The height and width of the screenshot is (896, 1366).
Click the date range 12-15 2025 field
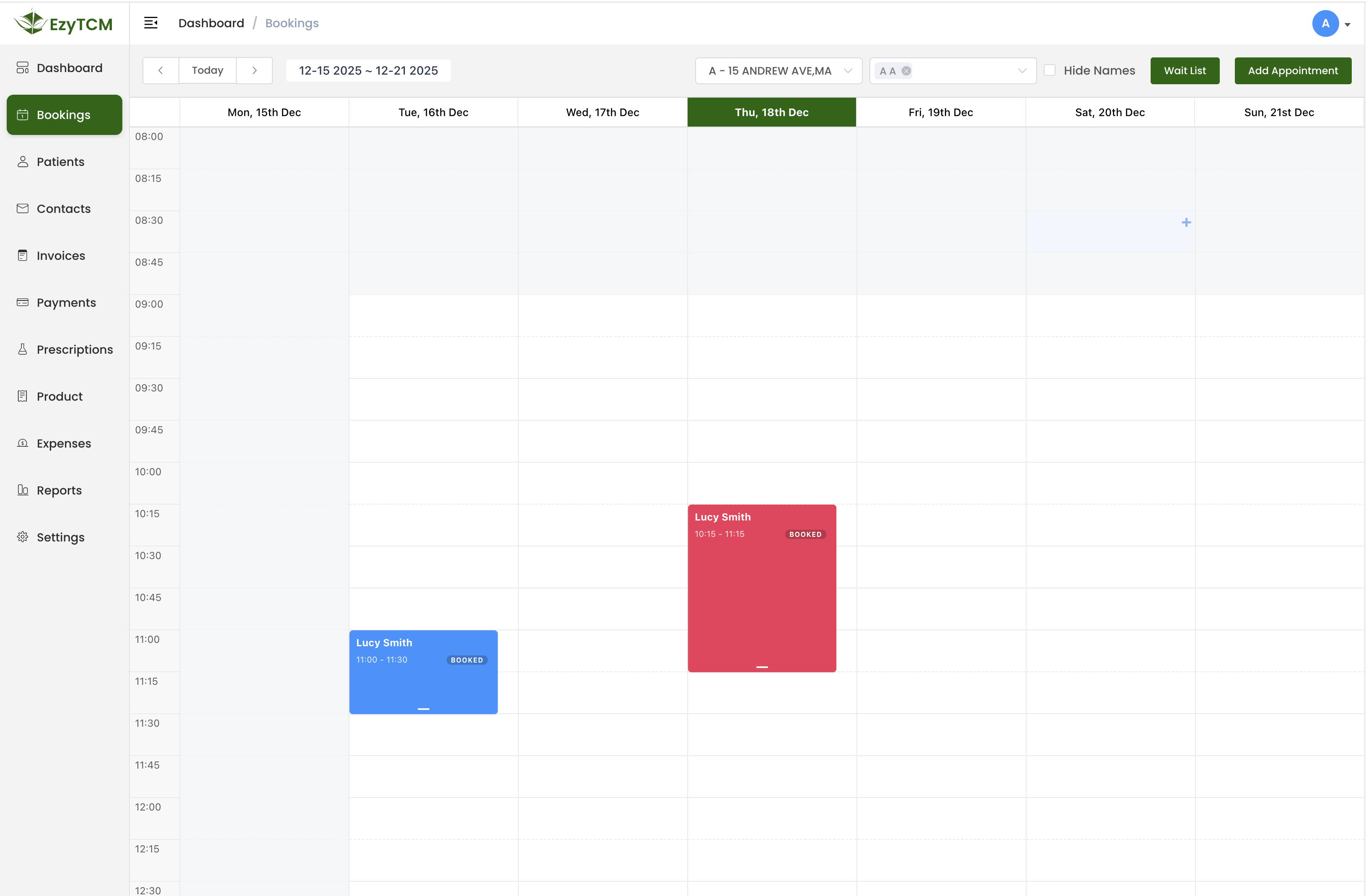(x=368, y=70)
